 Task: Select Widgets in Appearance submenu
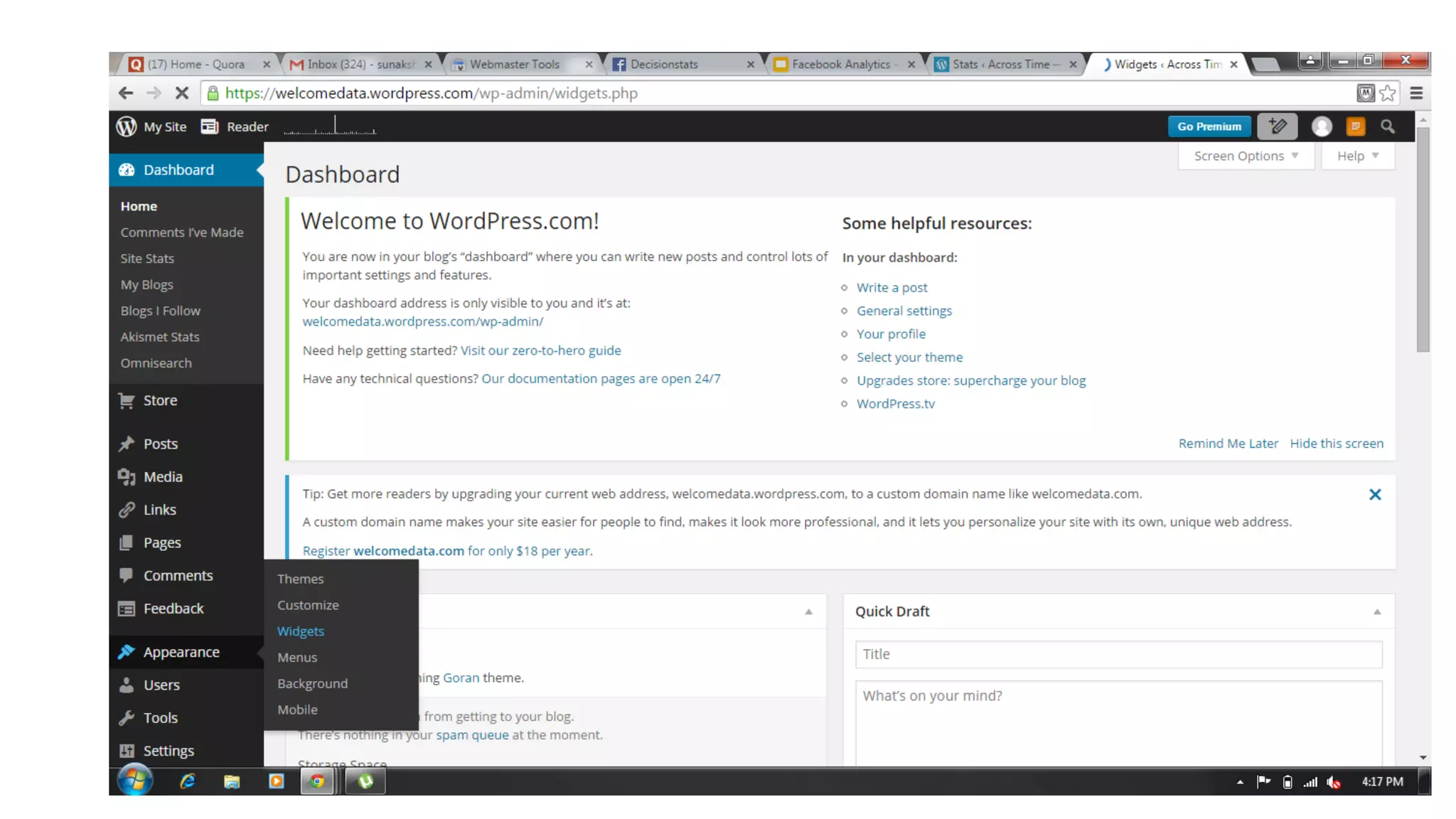pyautogui.click(x=300, y=631)
